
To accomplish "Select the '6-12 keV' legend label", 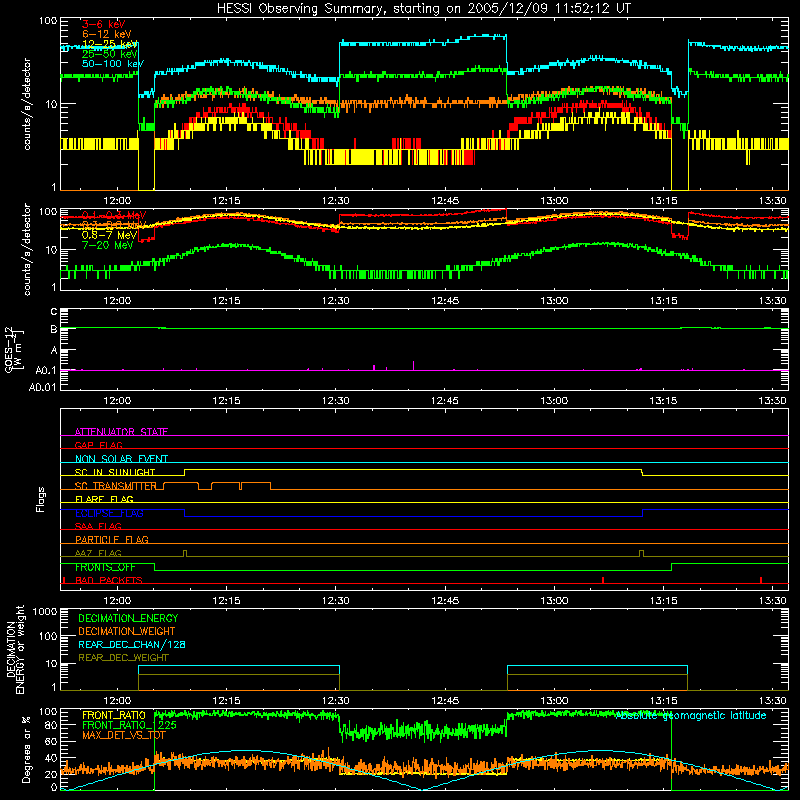I will (107, 34).
